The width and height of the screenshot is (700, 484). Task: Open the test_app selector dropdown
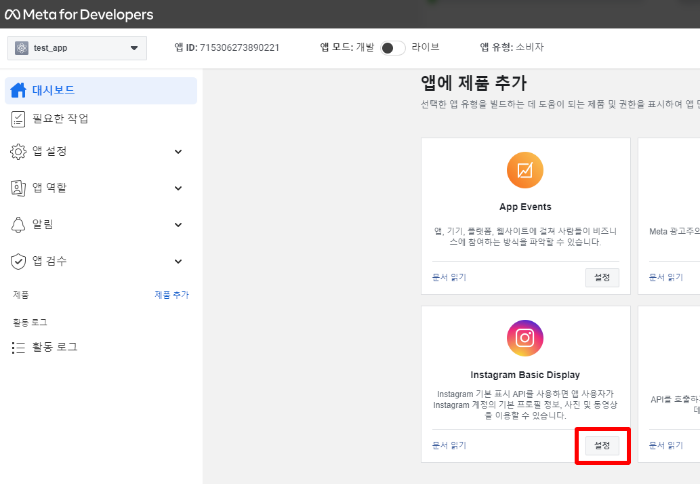pyautogui.click(x=77, y=48)
